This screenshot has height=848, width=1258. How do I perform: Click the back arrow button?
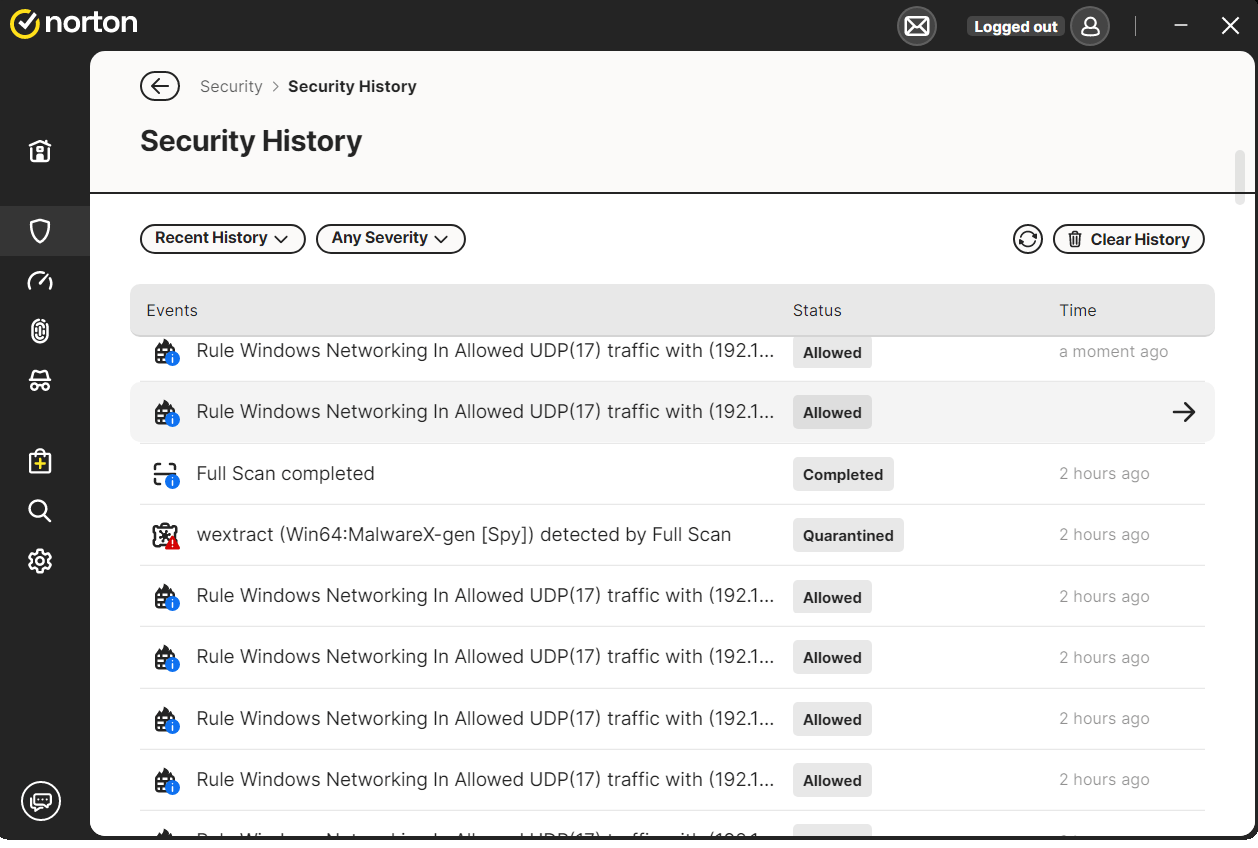160,87
